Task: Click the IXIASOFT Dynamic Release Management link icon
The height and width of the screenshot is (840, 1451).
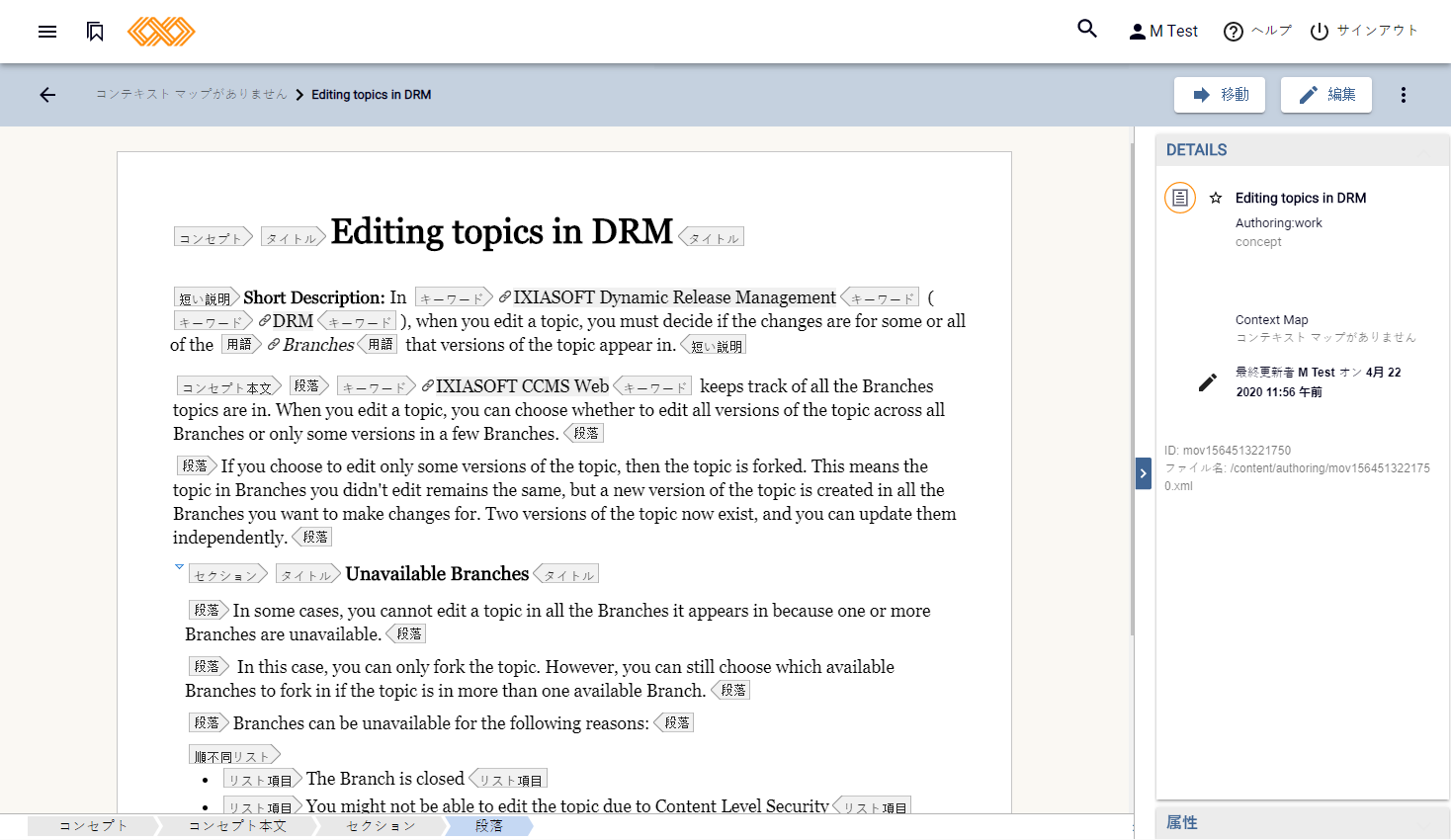Action: point(505,296)
